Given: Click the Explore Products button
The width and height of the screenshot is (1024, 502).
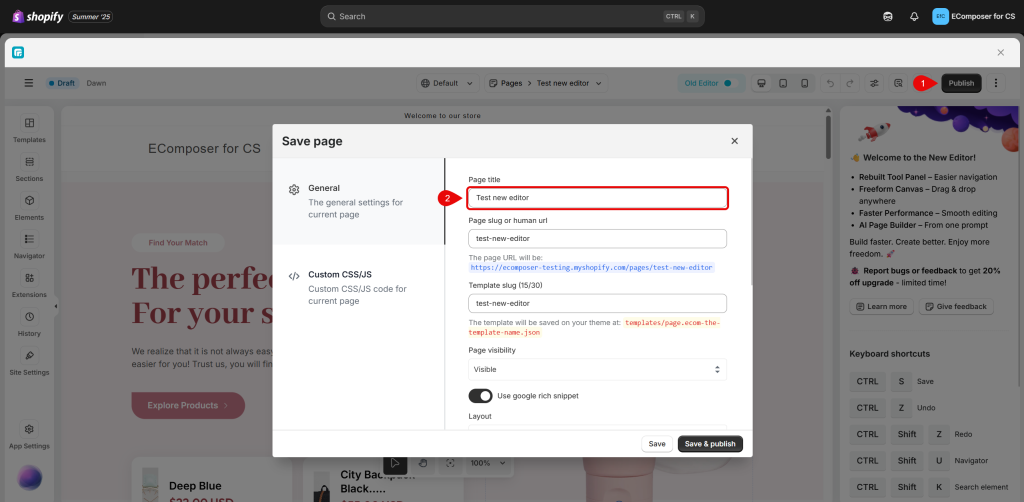Looking at the screenshot, I should (188, 405).
